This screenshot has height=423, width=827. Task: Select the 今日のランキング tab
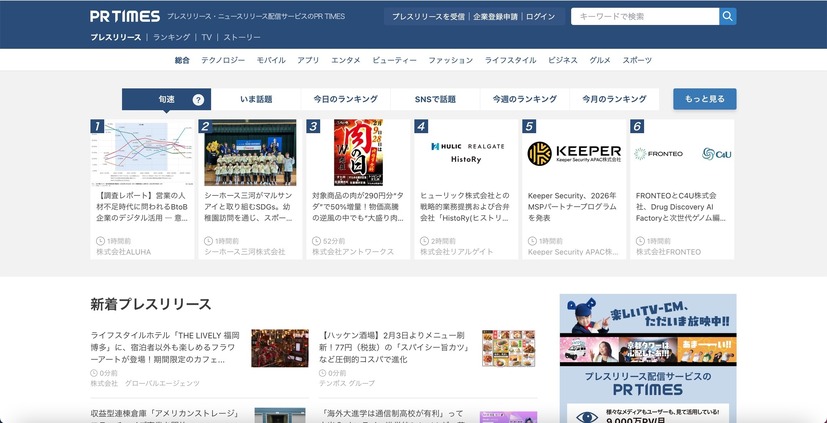pyautogui.click(x=345, y=100)
